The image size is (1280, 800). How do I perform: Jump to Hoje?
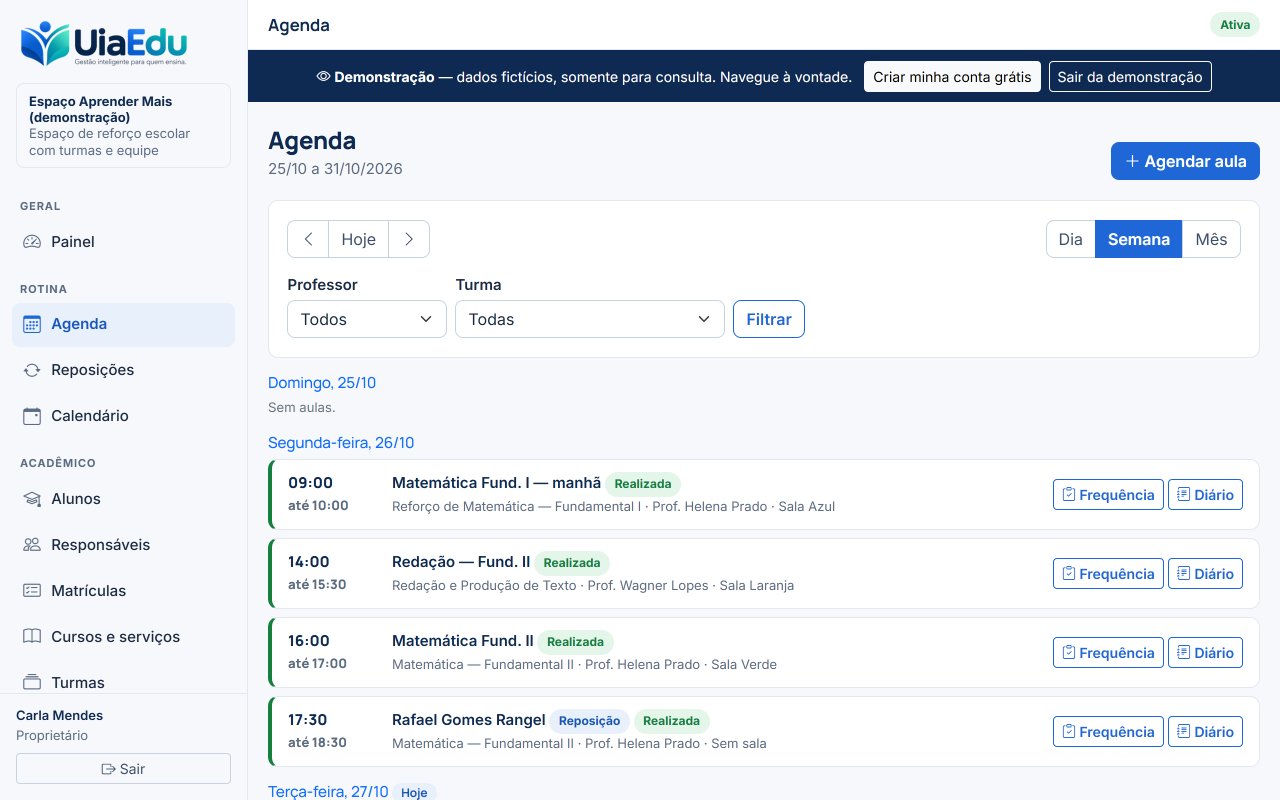click(359, 239)
